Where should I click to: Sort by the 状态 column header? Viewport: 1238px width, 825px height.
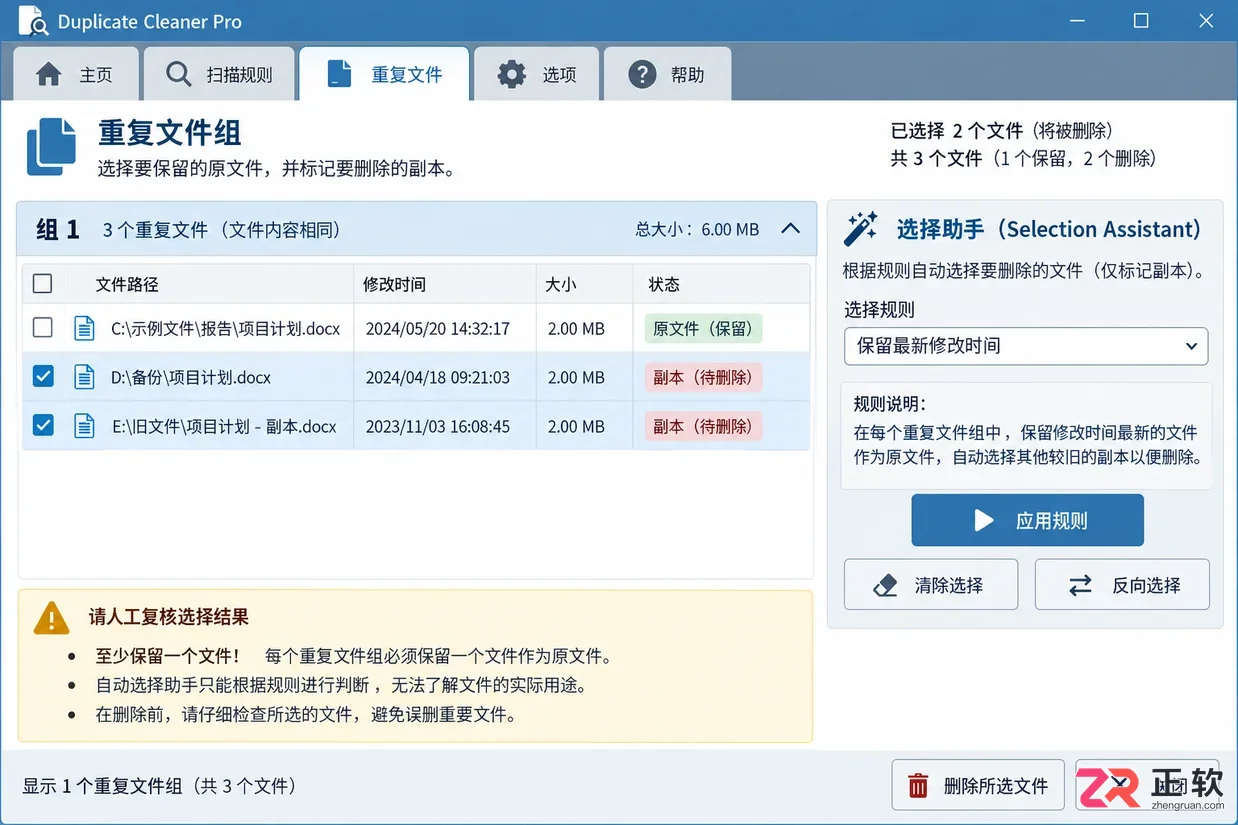pos(664,284)
